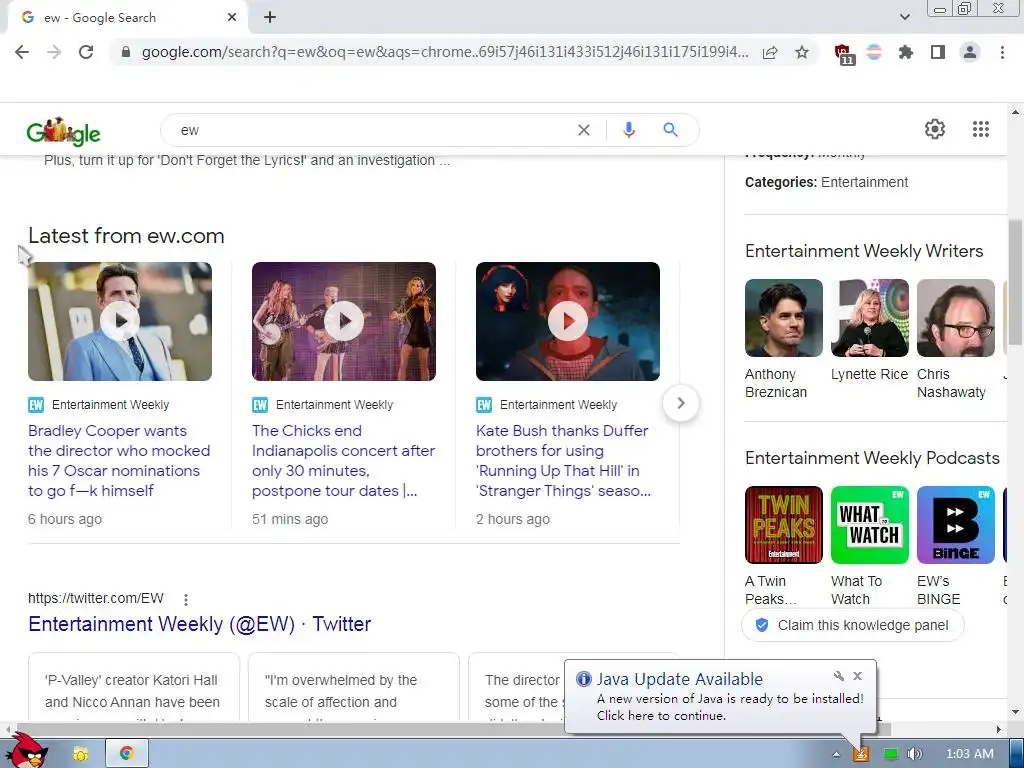The width and height of the screenshot is (1024, 768).
Task: View site information padlock
Action: click(x=126, y=52)
